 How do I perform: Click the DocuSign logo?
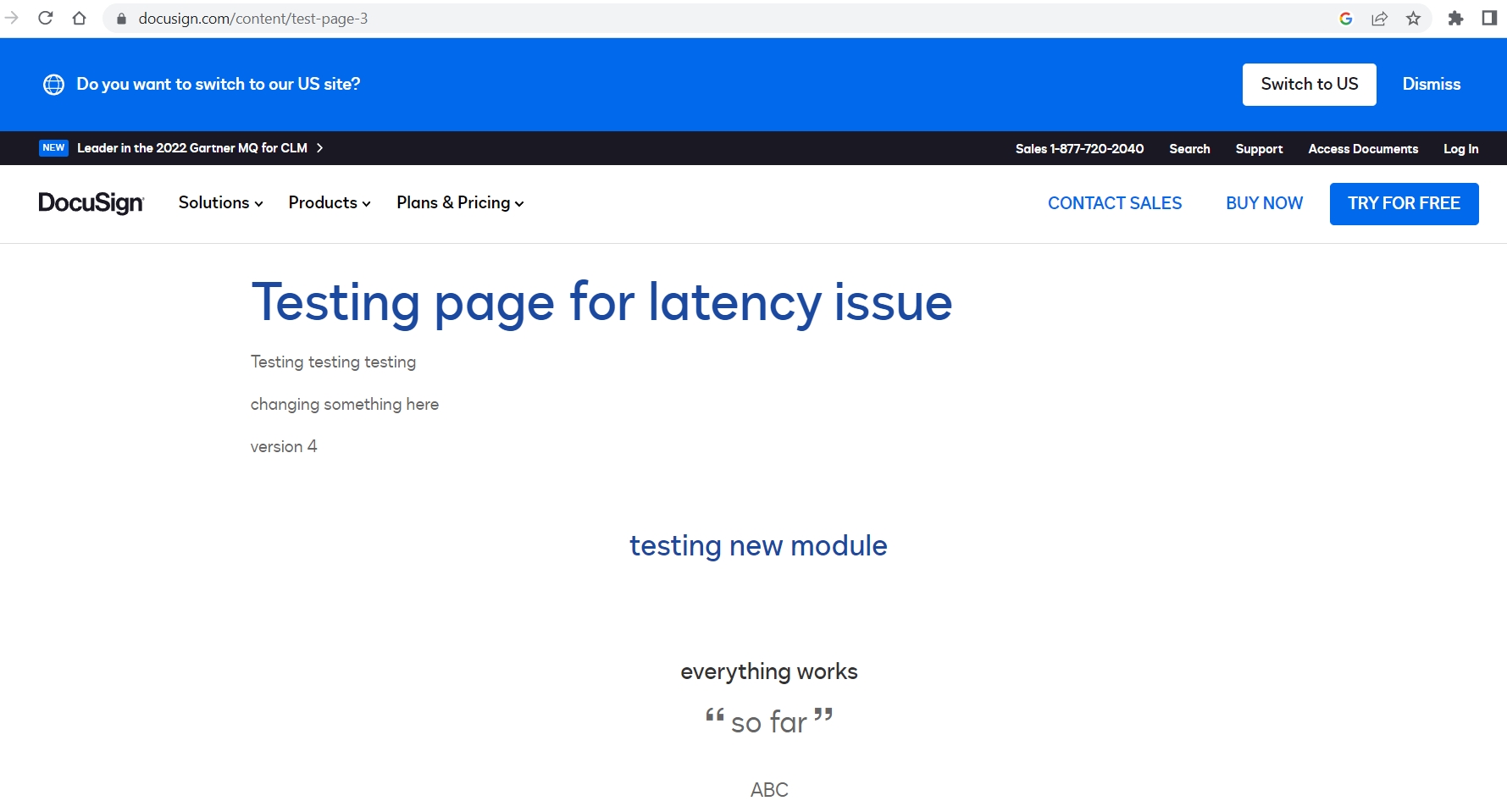click(91, 203)
